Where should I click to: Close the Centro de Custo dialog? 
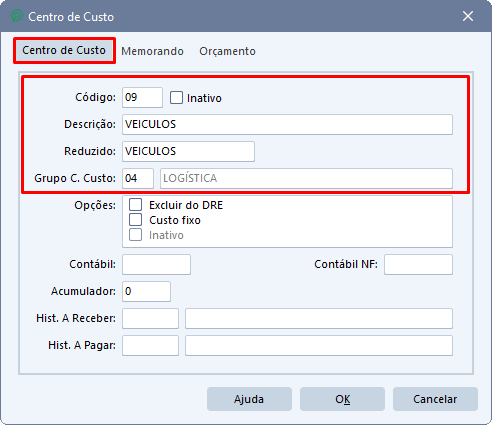point(468,16)
